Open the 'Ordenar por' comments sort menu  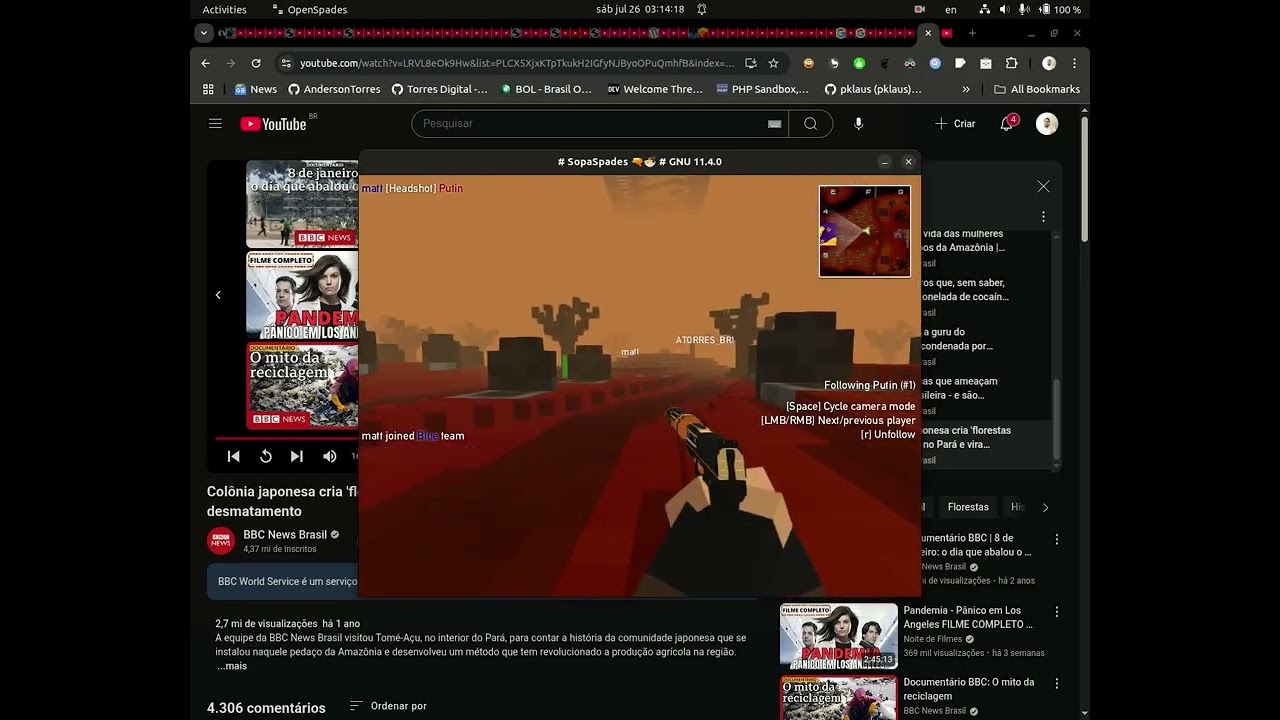pyautogui.click(x=388, y=706)
